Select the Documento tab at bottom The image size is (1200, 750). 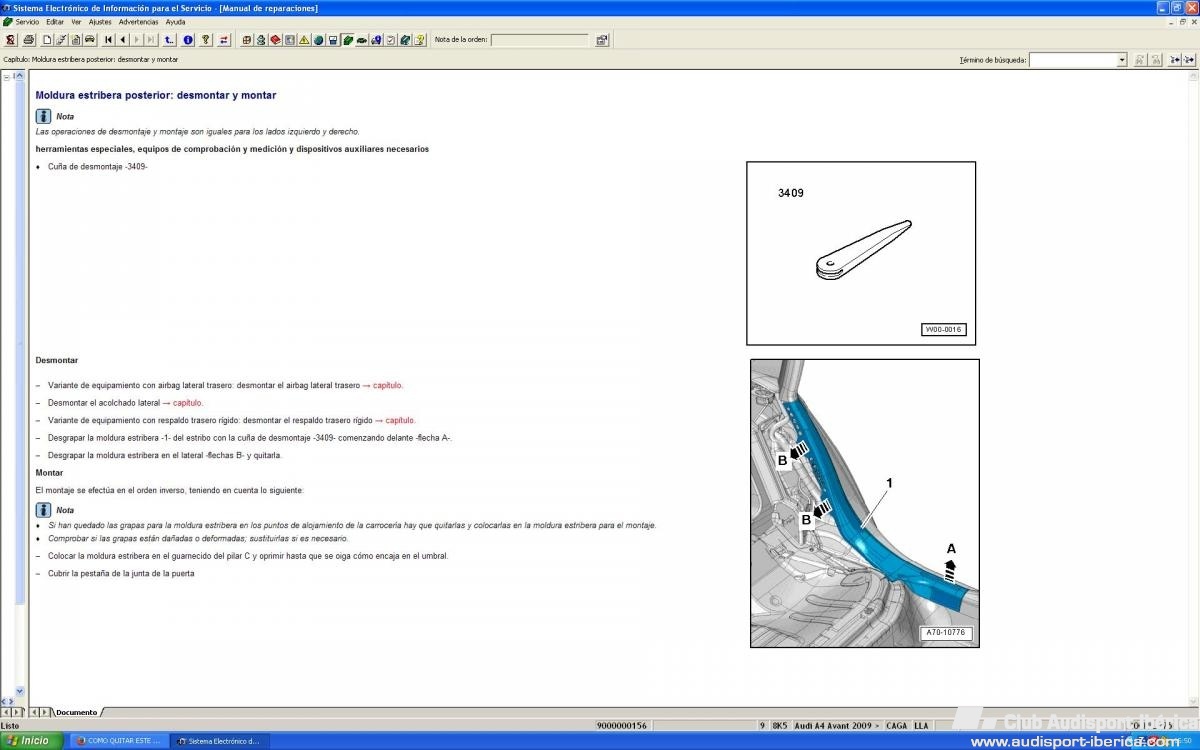76,712
